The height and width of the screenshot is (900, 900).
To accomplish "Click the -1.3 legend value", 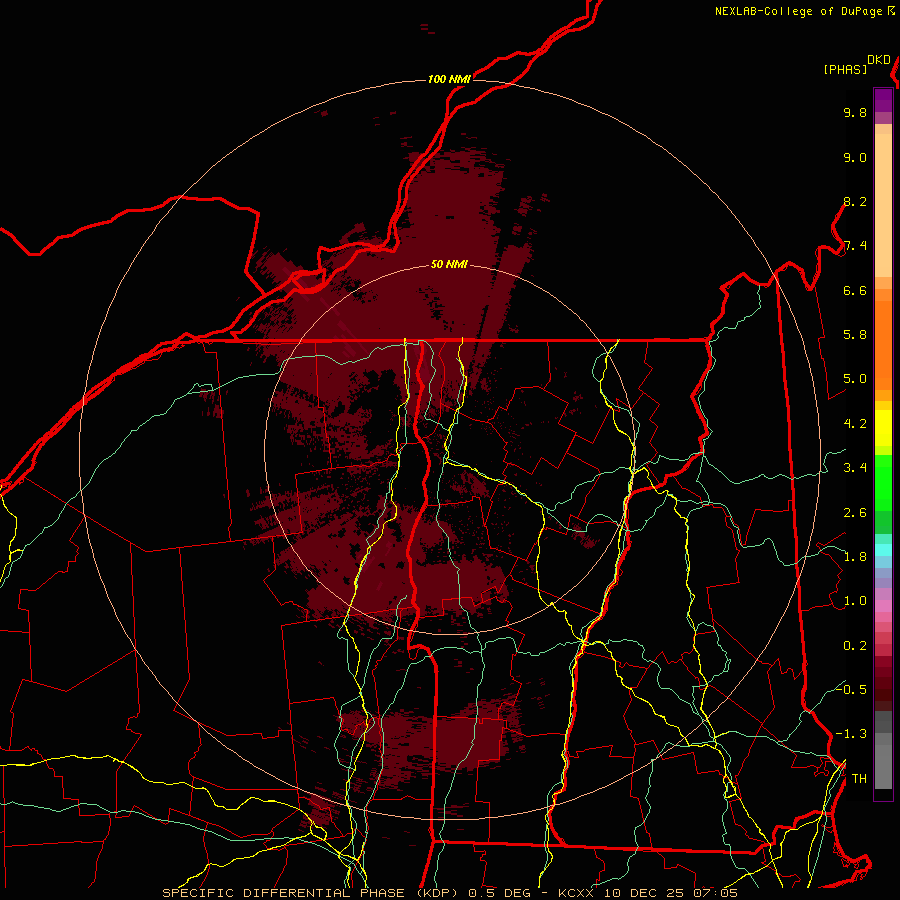I will [x=852, y=734].
